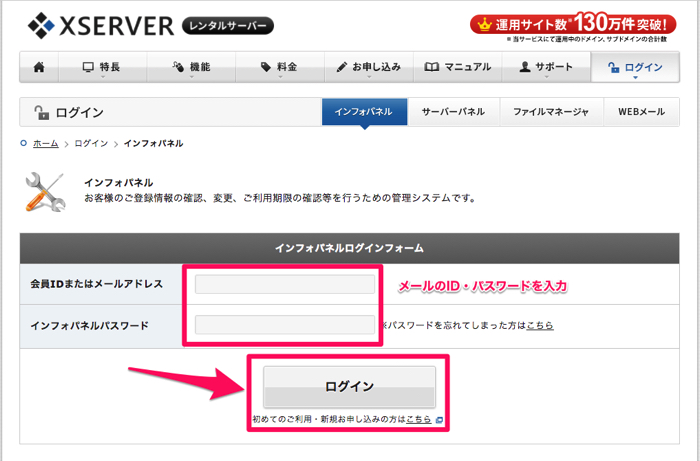Click the インフォパネル breadcrumb text
This screenshot has width=700, height=461.
click(153, 143)
